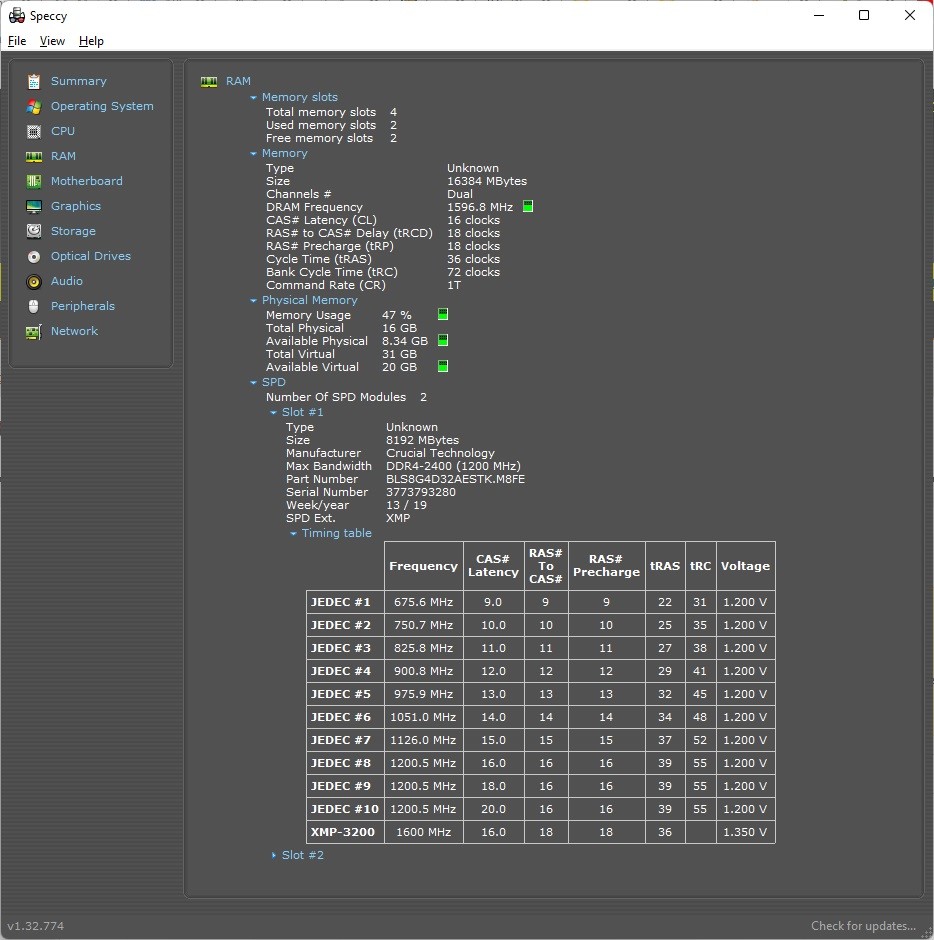Open the Motherboard section
Viewport: 934px width, 940px height.
click(x=86, y=181)
